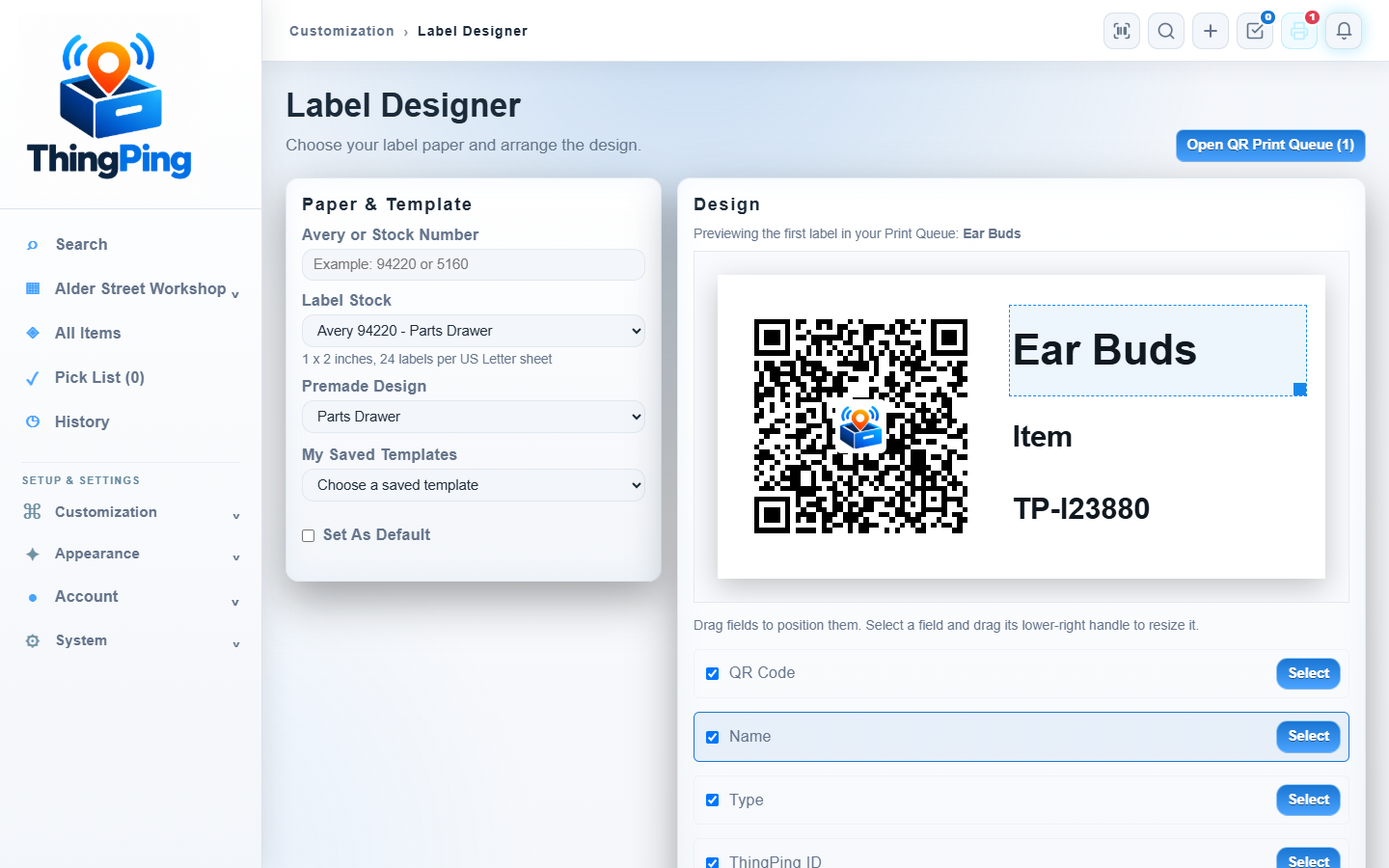The width and height of the screenshot is (1389, 868).
Task: Expand the Alder Street Workshop chevron
Action: pos(235,294)
